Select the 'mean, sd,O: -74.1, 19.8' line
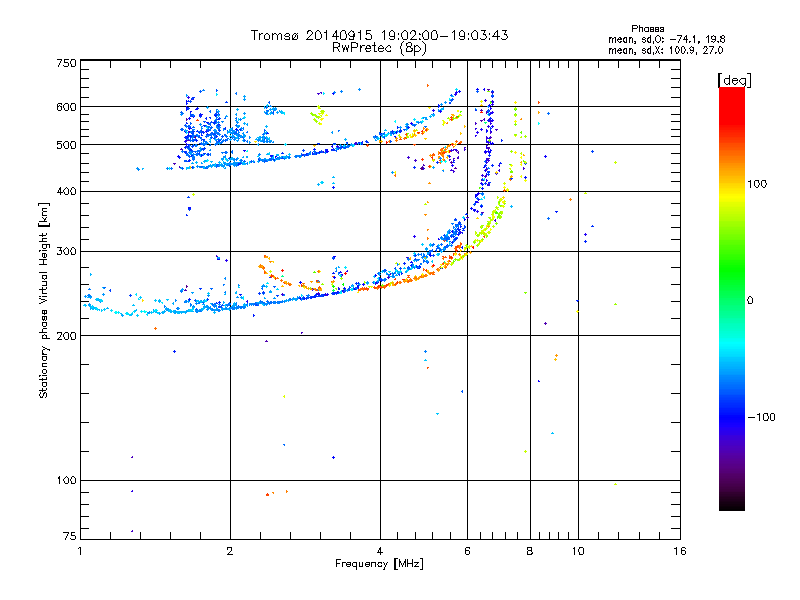This screenshot has height=600, width=800. (666, 39)
